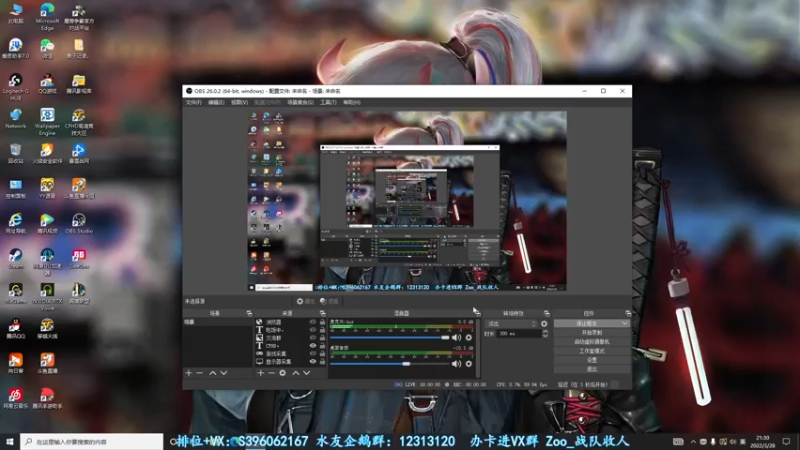Click Exit button in Controls panel
The height and width of the screenshot is (450, 800).
(x=591, y=369)
